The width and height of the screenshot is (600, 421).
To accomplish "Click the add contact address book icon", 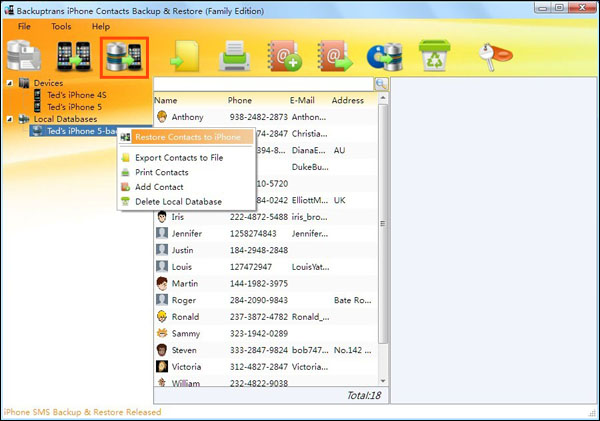I will click(284, 56).
